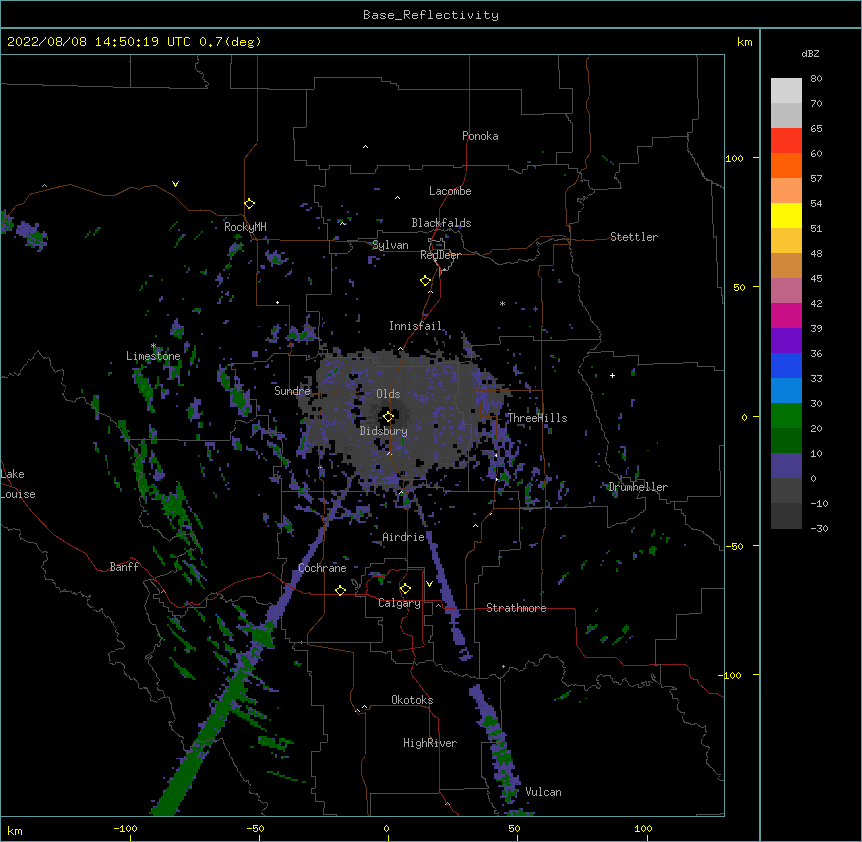Click the Cochrane city label
This screenshot has width=862, height=842.
point(322,568)
